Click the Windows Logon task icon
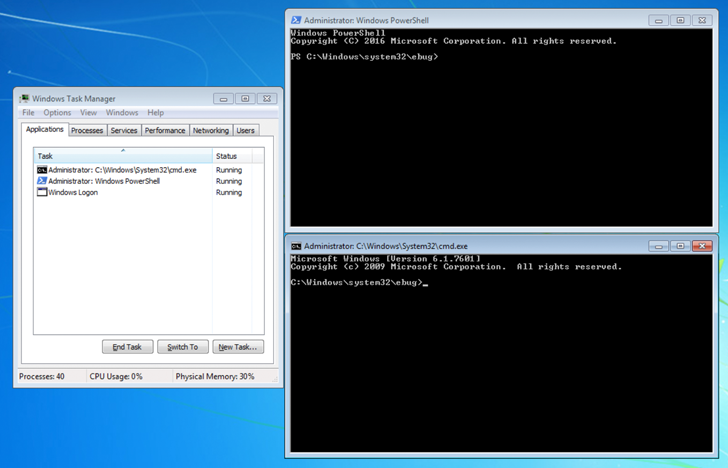728x468 pixels. [42, 192]
